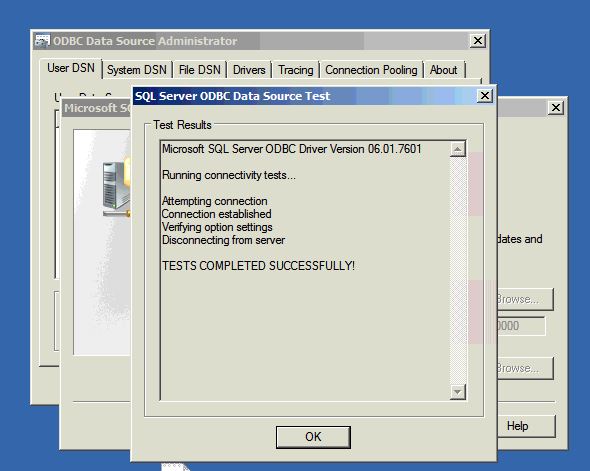Click the ODBC Data Source Administrator title icon

[42, 41]
